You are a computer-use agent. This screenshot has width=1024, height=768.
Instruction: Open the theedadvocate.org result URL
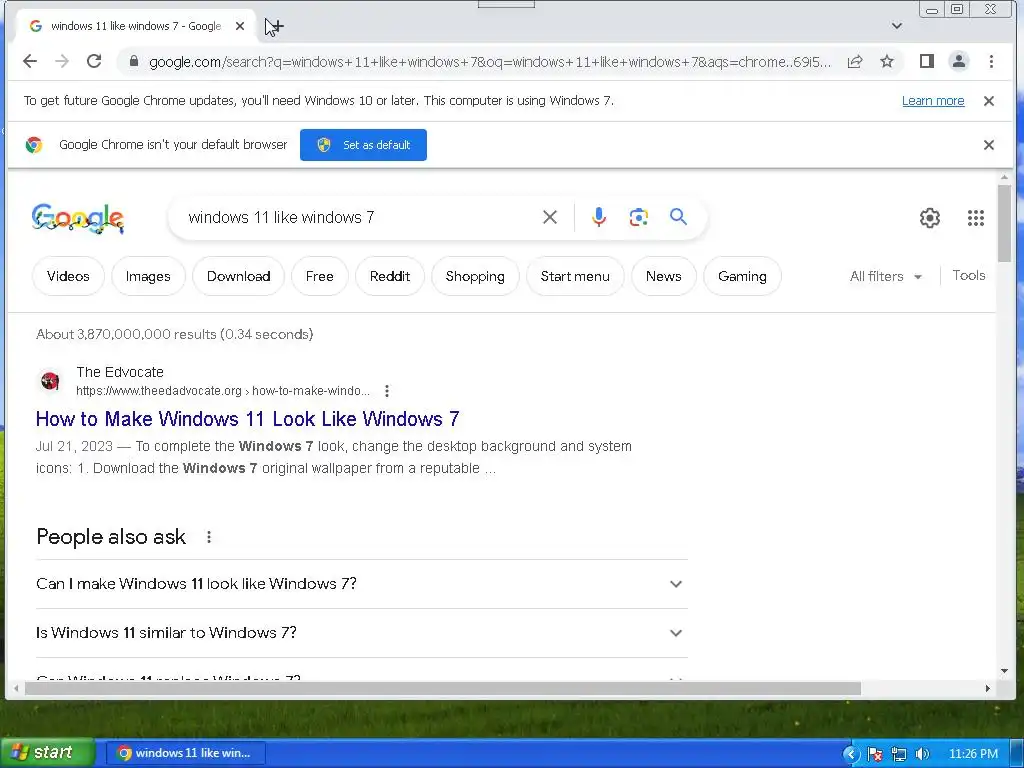coord(223,391)
